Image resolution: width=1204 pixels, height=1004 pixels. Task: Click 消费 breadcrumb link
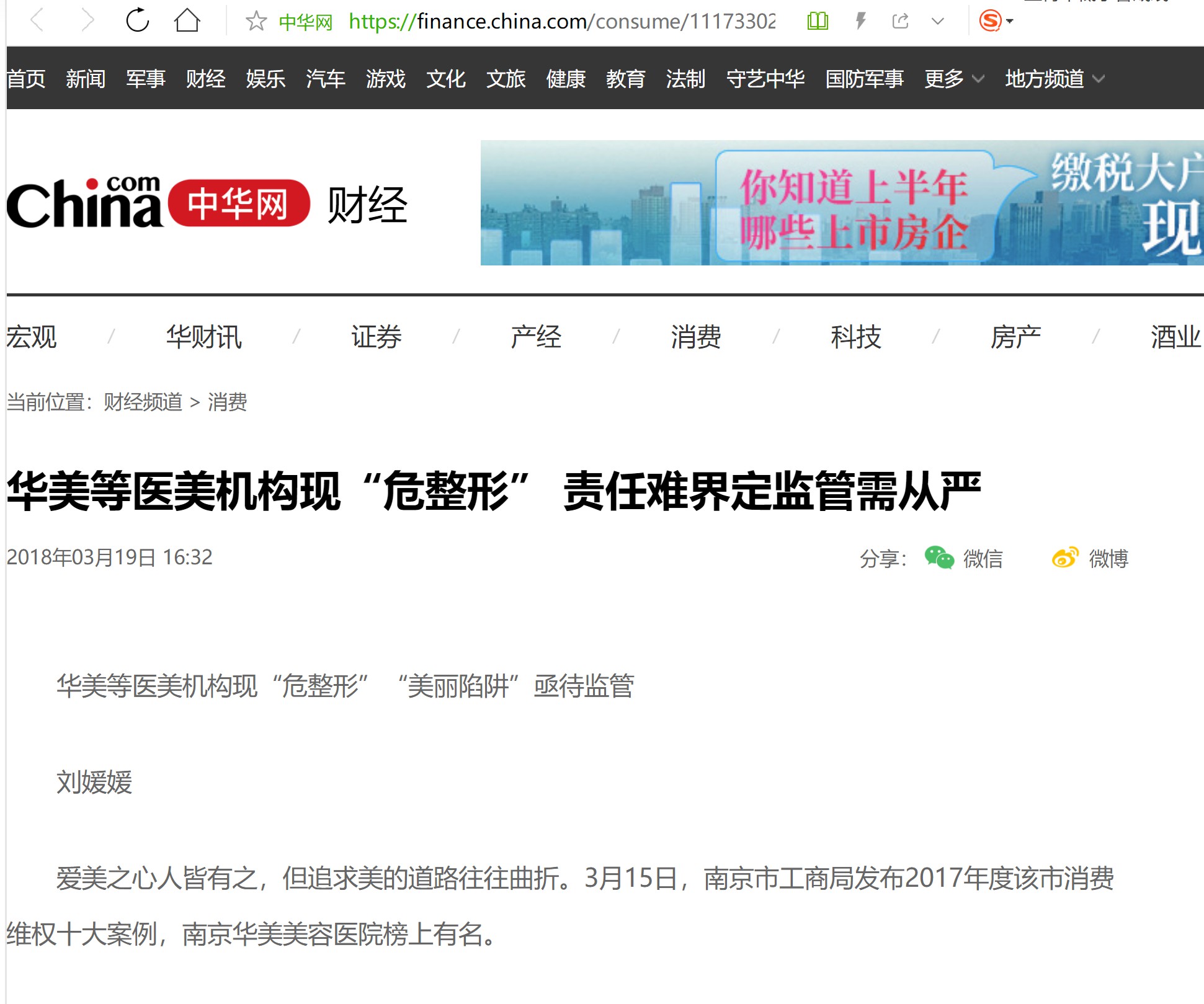coord(227,402)
